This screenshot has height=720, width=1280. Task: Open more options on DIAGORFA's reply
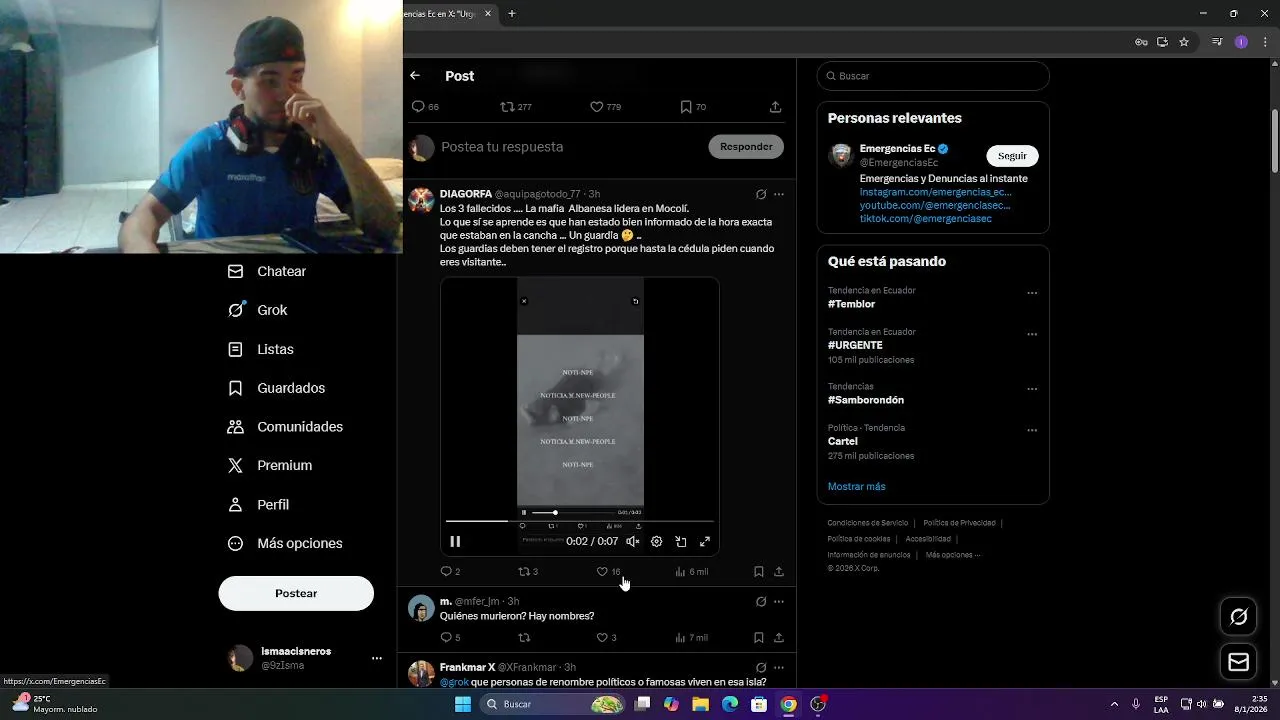pyautogui.click(x=779, y=194)
